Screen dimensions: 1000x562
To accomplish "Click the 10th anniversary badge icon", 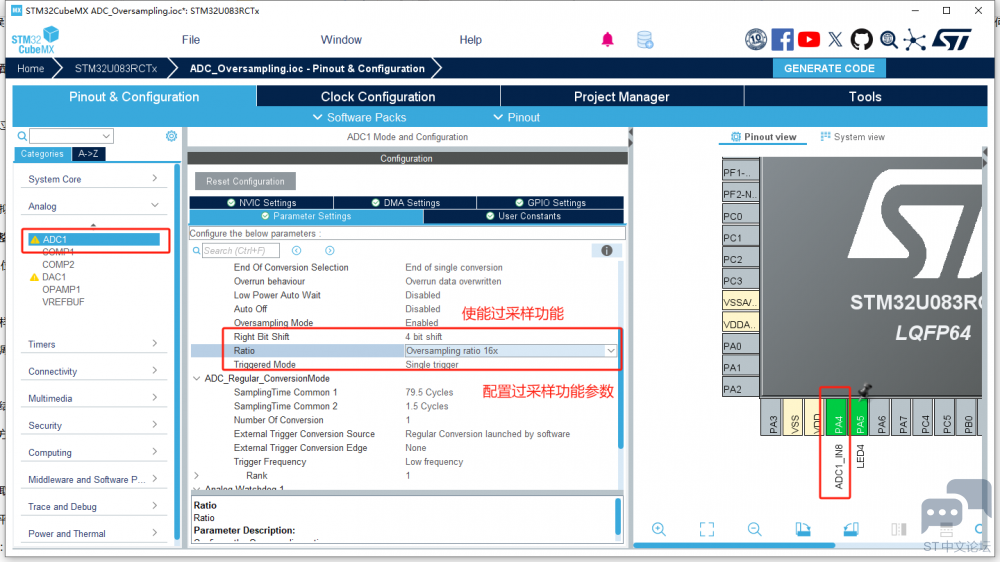I will tap(756, 40).
